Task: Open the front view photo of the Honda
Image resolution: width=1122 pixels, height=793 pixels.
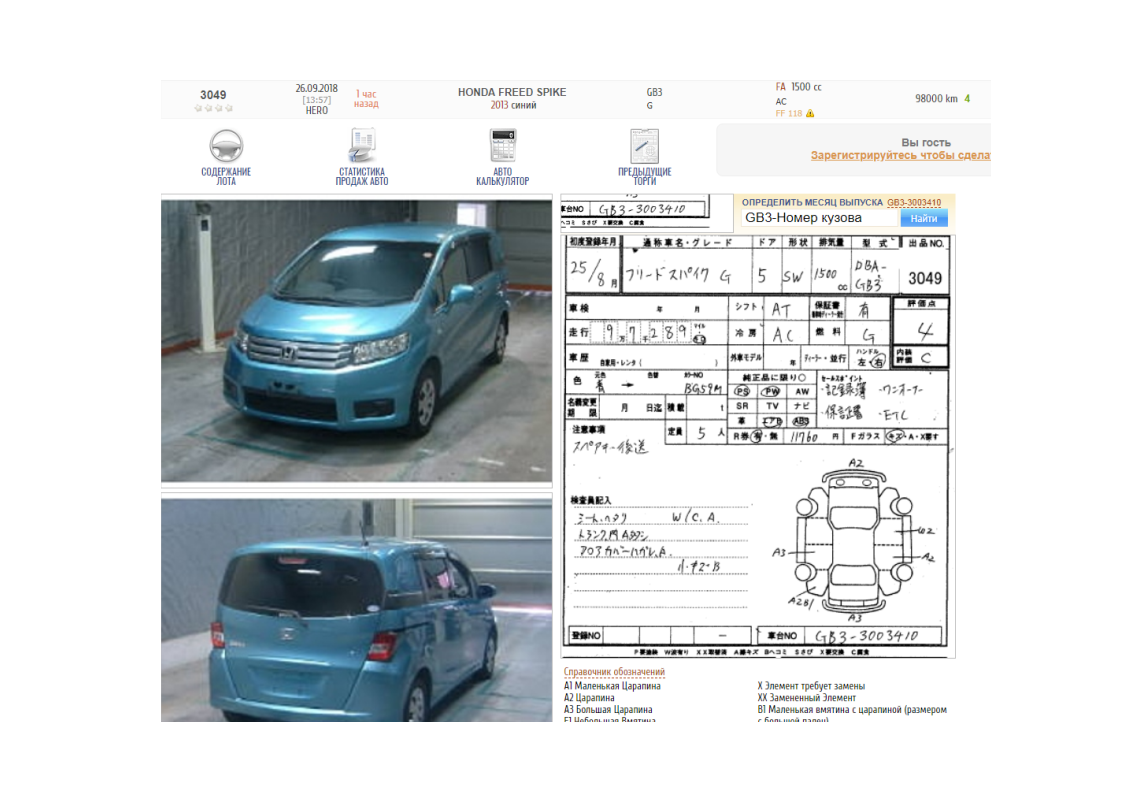Action: coord(356,341)
